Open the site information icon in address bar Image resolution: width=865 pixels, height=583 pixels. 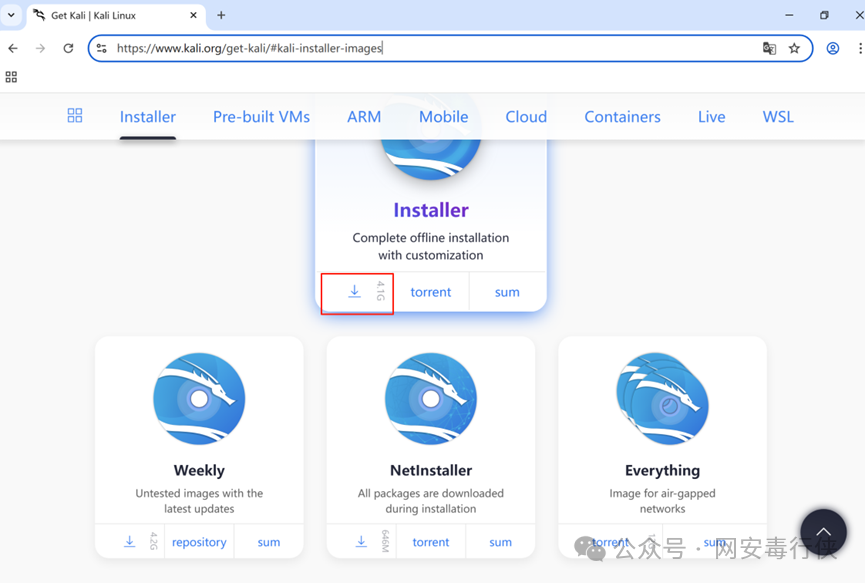(x=102, y=49)
